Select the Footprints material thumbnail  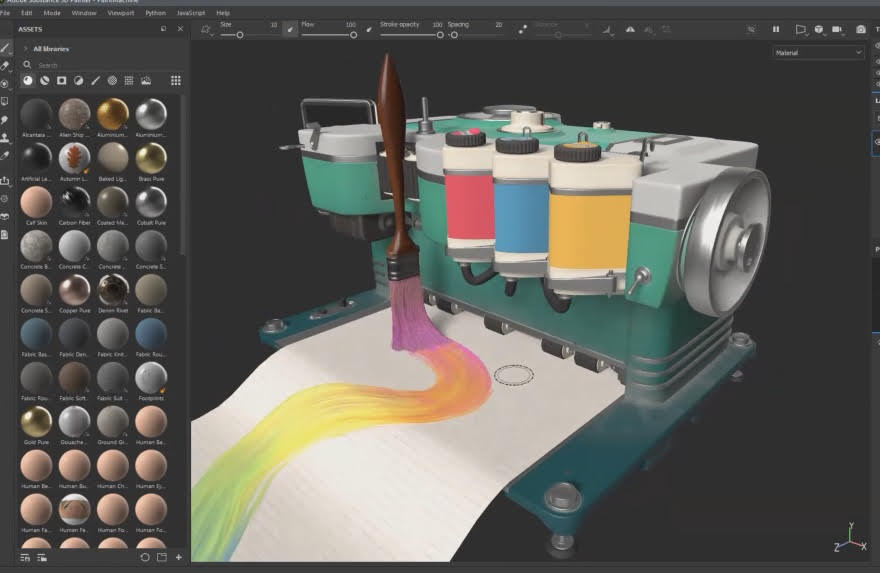coord(151,378)
